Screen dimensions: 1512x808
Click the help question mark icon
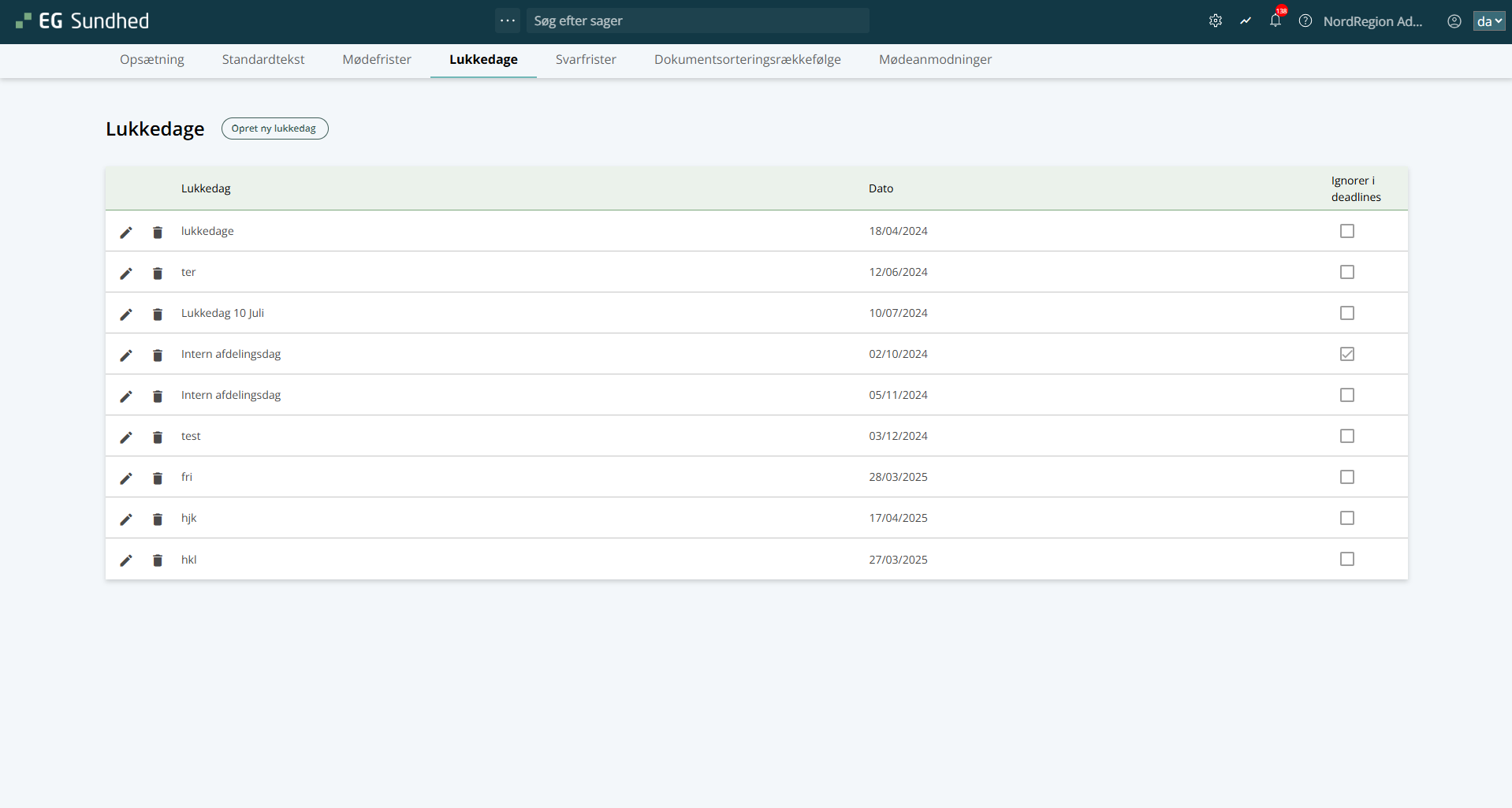[x=1305, y=21]
